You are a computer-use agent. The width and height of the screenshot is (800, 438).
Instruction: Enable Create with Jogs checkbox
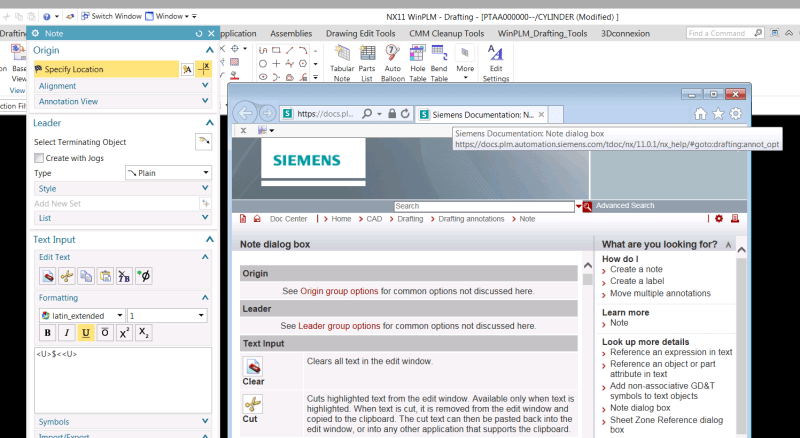click(x=39, y=158)
